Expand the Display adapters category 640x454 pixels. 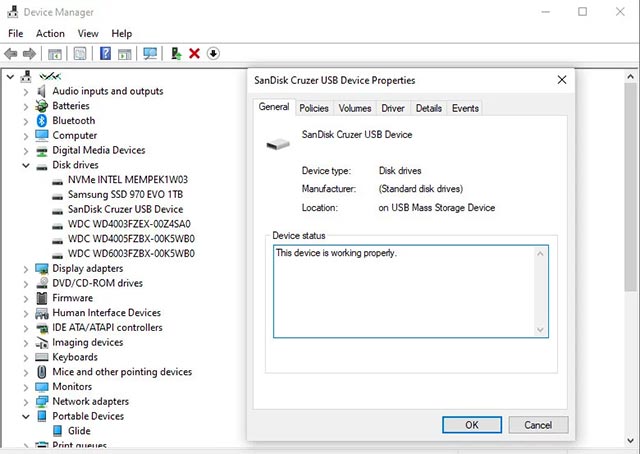[26, 269]
